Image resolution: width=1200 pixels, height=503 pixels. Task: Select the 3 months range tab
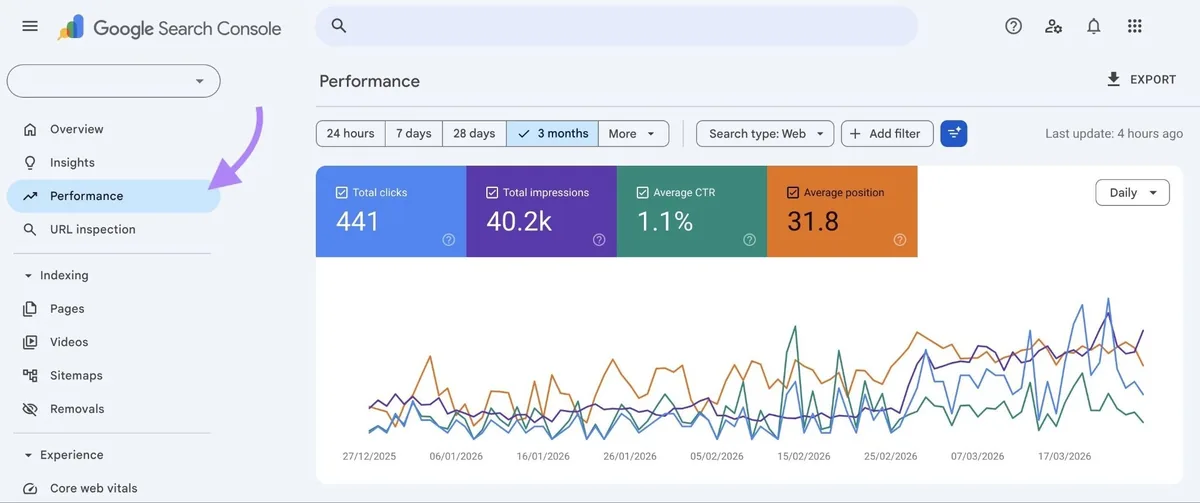coord(553,133)
